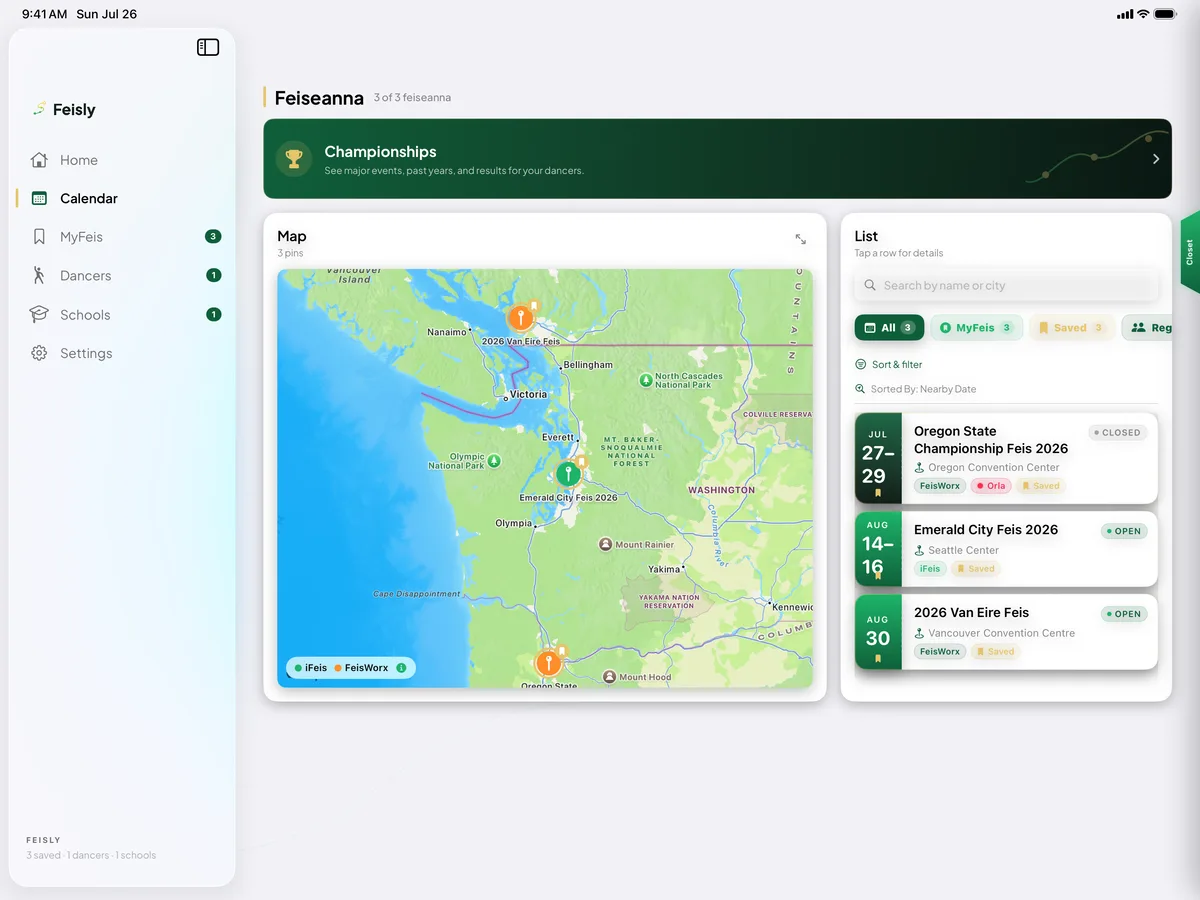This screenshot has height=900, width=1200.
Task: Click the search magnifier icon
Action: point(870,285)
